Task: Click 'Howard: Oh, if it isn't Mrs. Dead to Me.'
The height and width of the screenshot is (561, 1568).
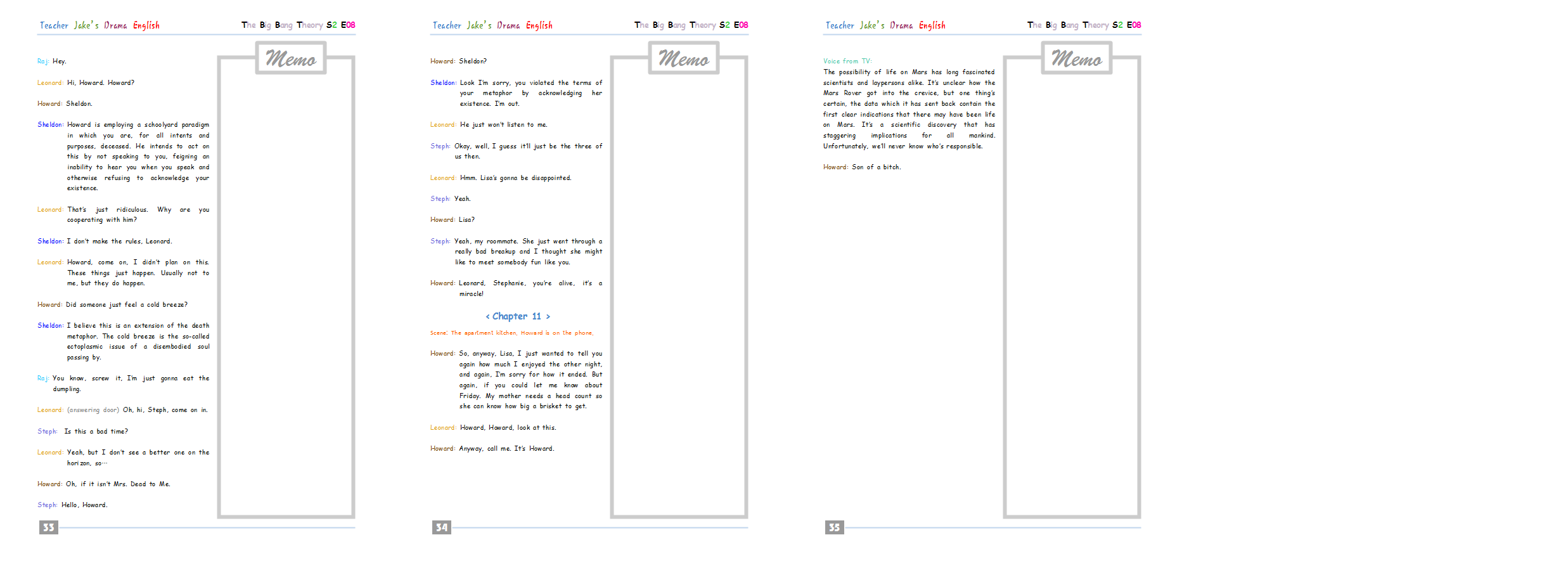Action: [104, 484]
